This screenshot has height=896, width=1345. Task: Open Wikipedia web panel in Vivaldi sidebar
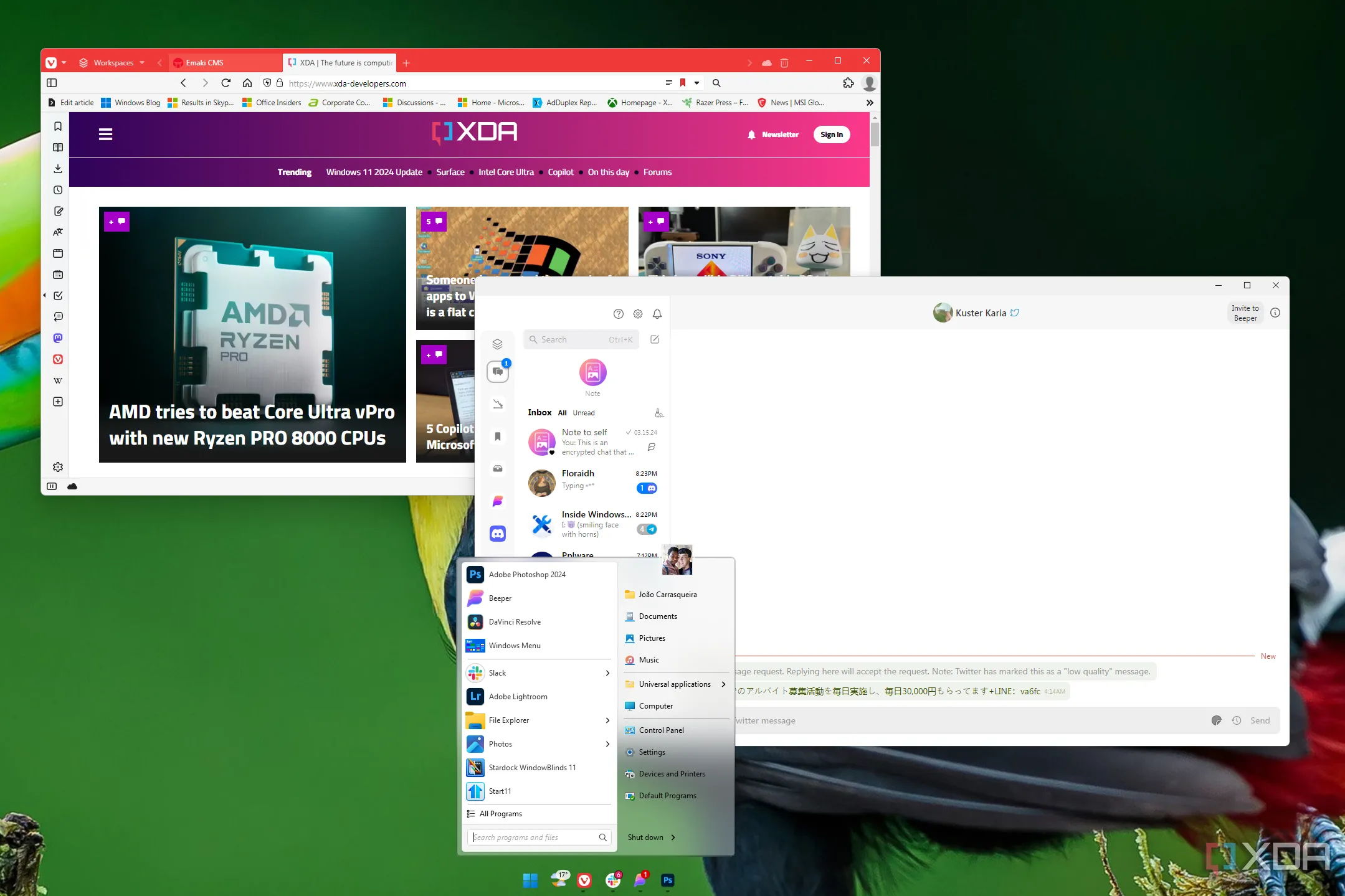coord(58,380)
